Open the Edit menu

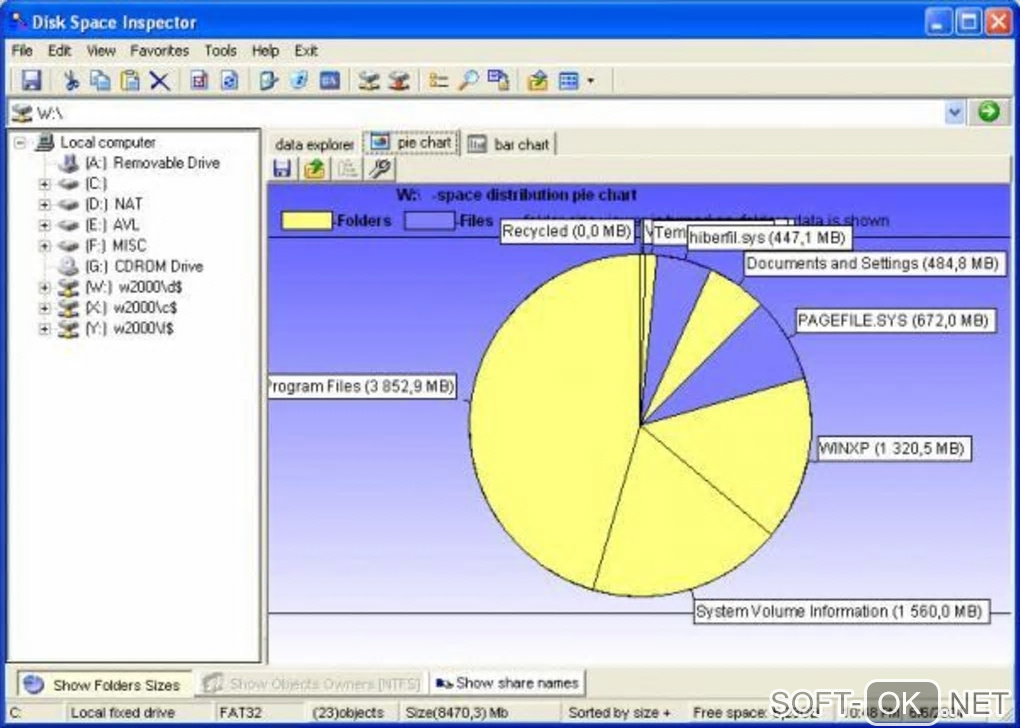pyautogui.click(x=59, y=51)
